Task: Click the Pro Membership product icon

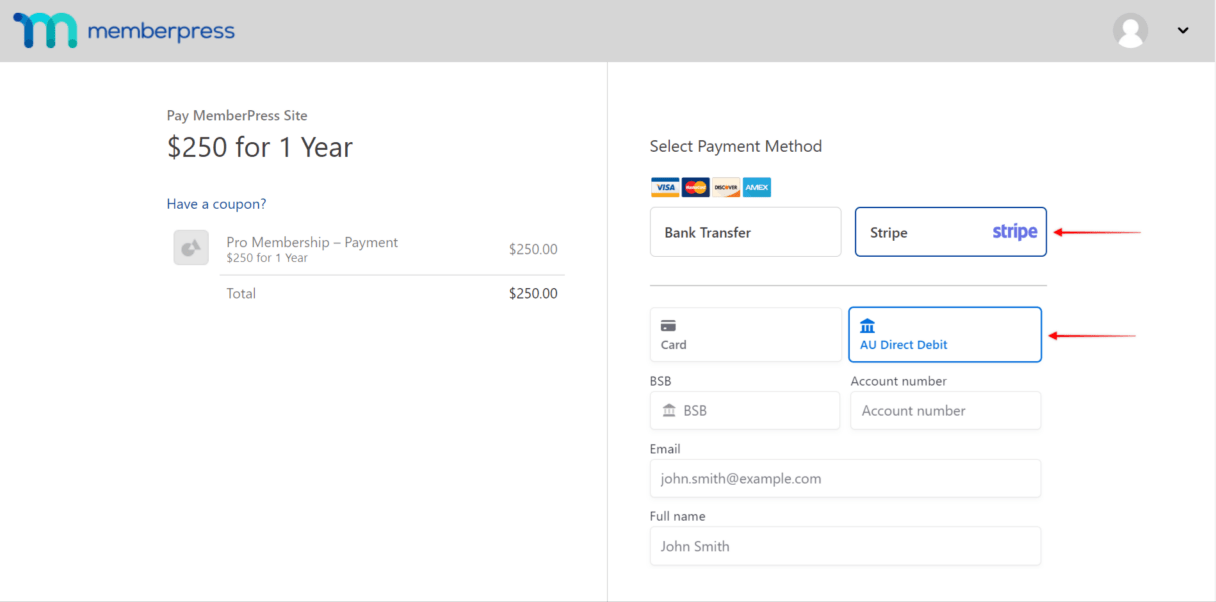Action: pos(191,248)
